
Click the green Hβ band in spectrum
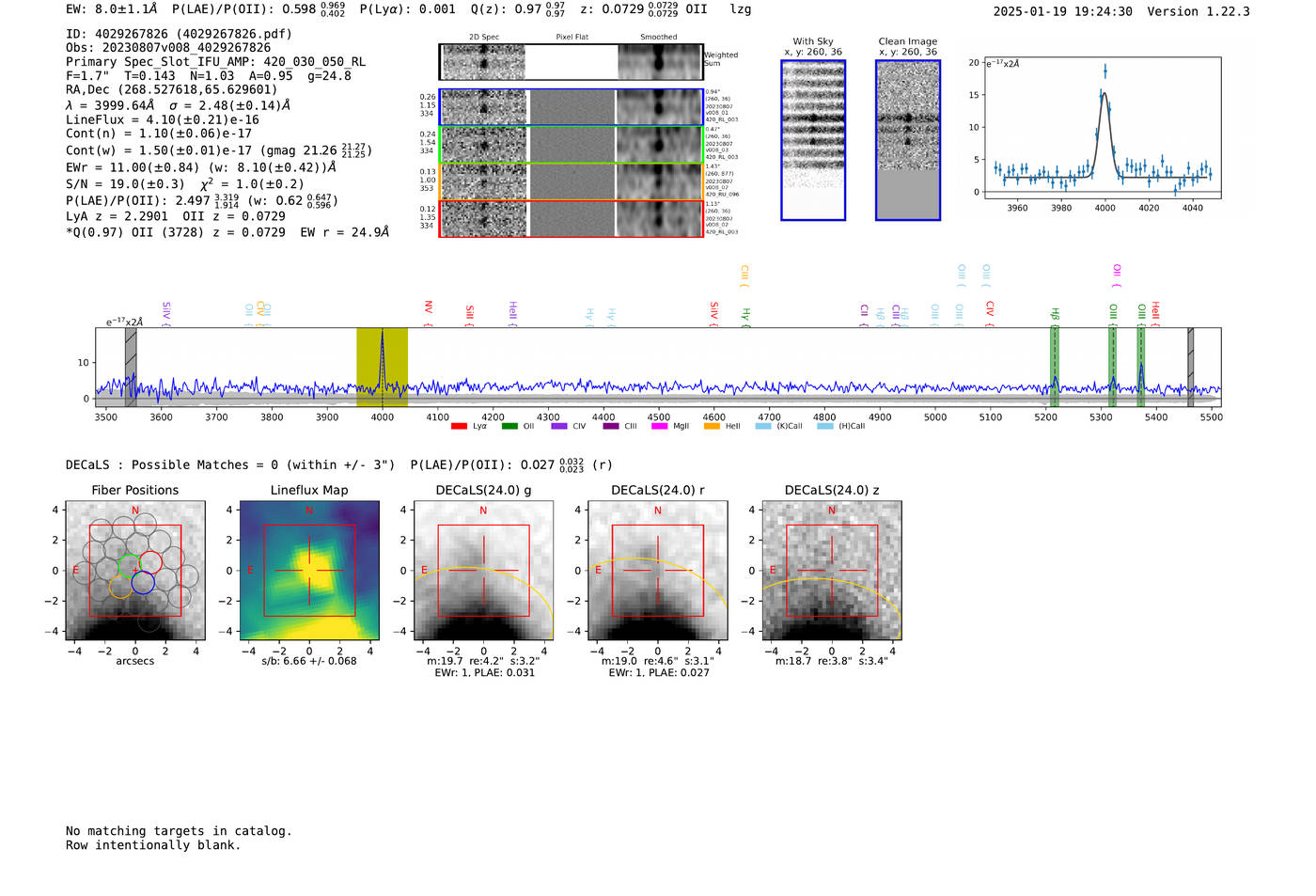1055,367
